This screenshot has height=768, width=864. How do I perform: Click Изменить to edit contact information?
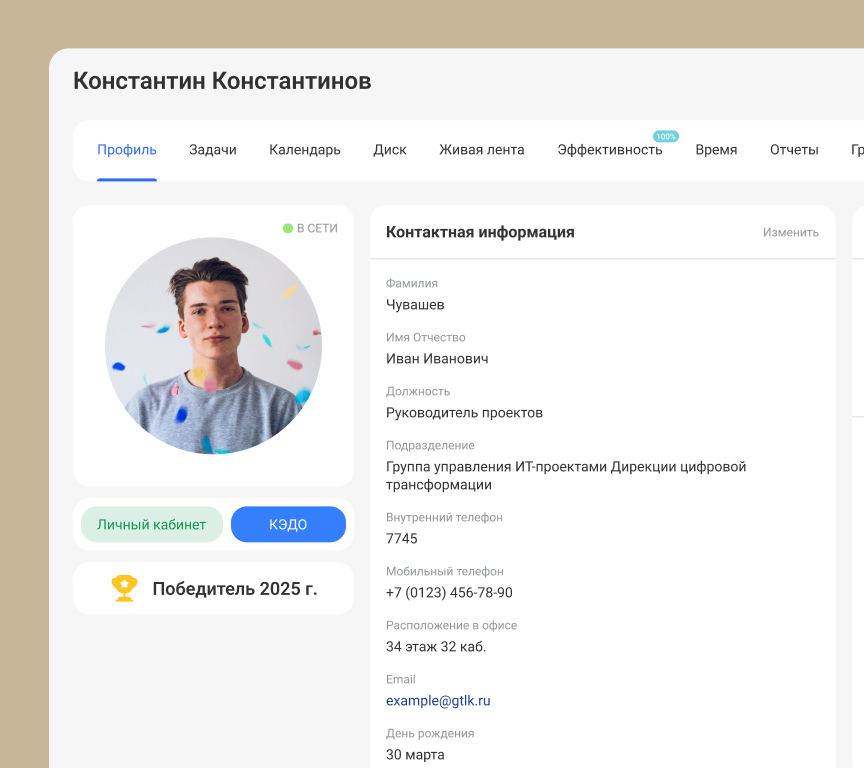point(791,231)
